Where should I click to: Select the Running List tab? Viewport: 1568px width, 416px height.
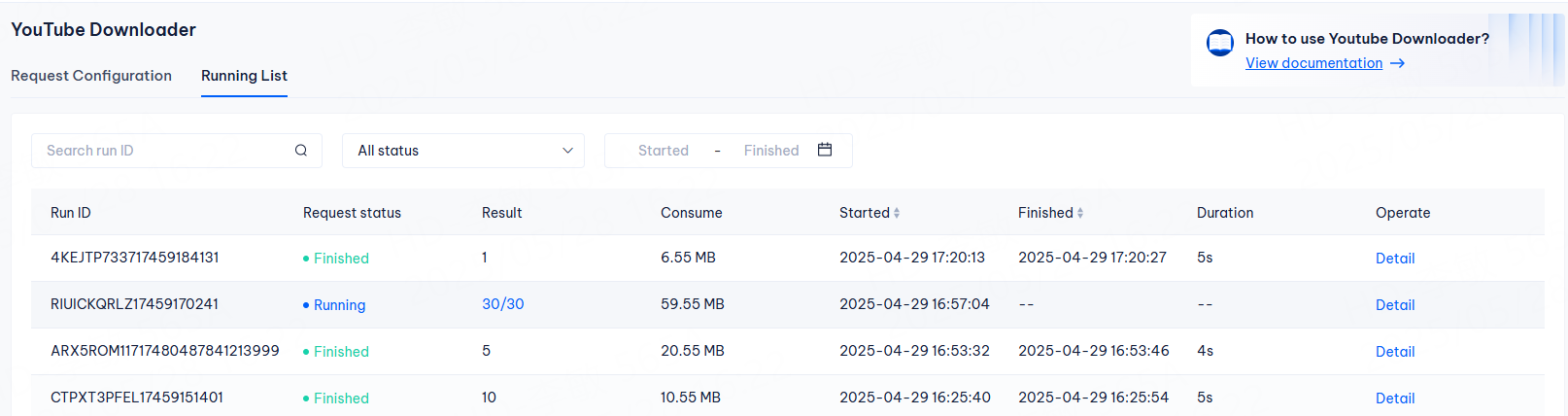[244, 76]
